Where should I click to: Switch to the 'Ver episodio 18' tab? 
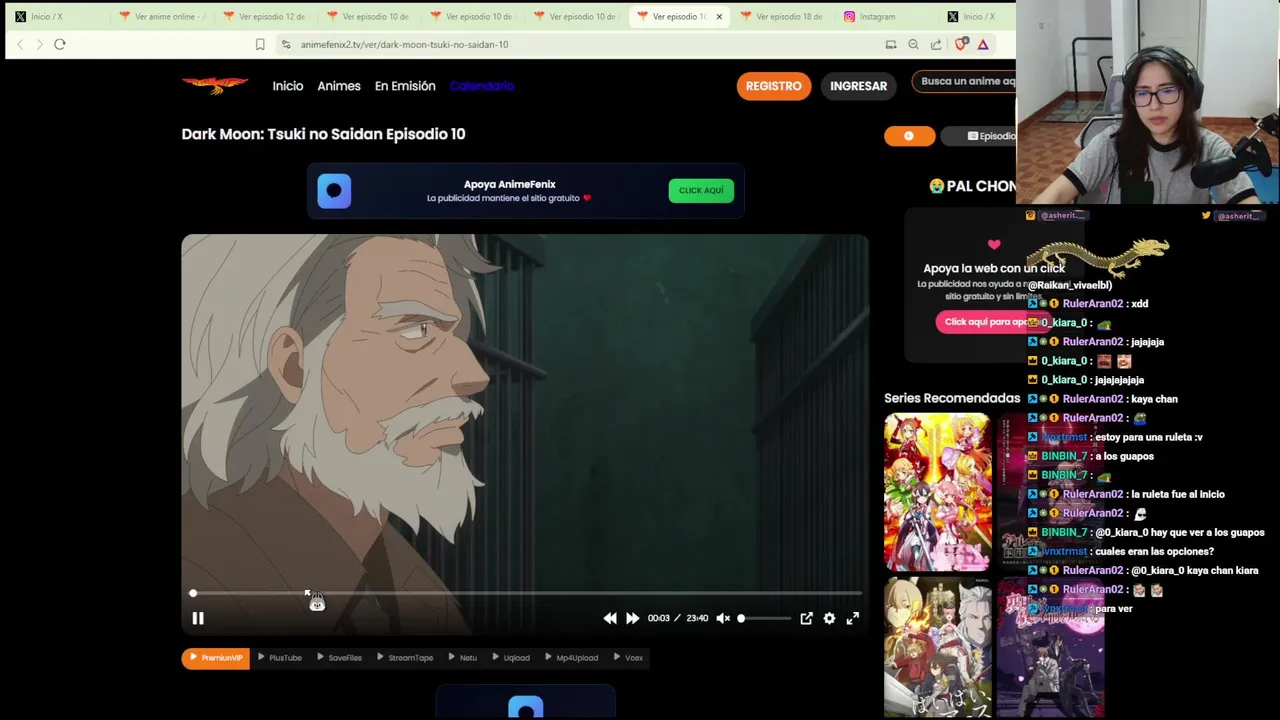point(781,16)
